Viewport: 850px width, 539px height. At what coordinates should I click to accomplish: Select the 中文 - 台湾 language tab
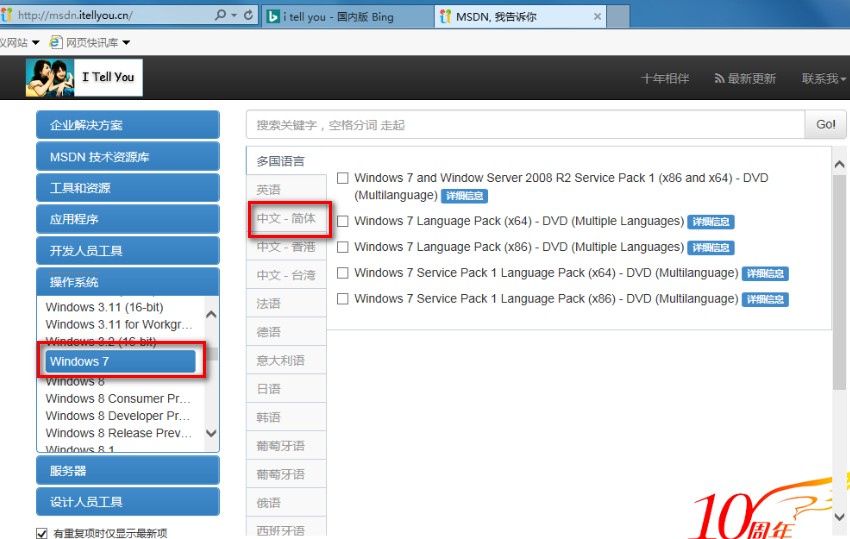pyautogui.click(x=286, y=275)
